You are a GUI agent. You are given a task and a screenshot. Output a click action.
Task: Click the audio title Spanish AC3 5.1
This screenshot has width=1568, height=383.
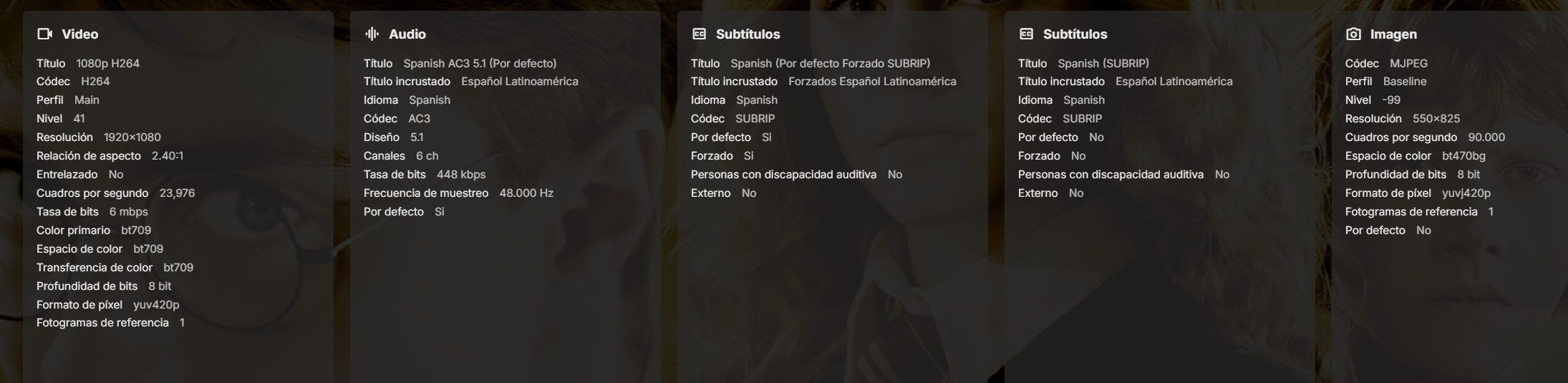click(479, 64)
